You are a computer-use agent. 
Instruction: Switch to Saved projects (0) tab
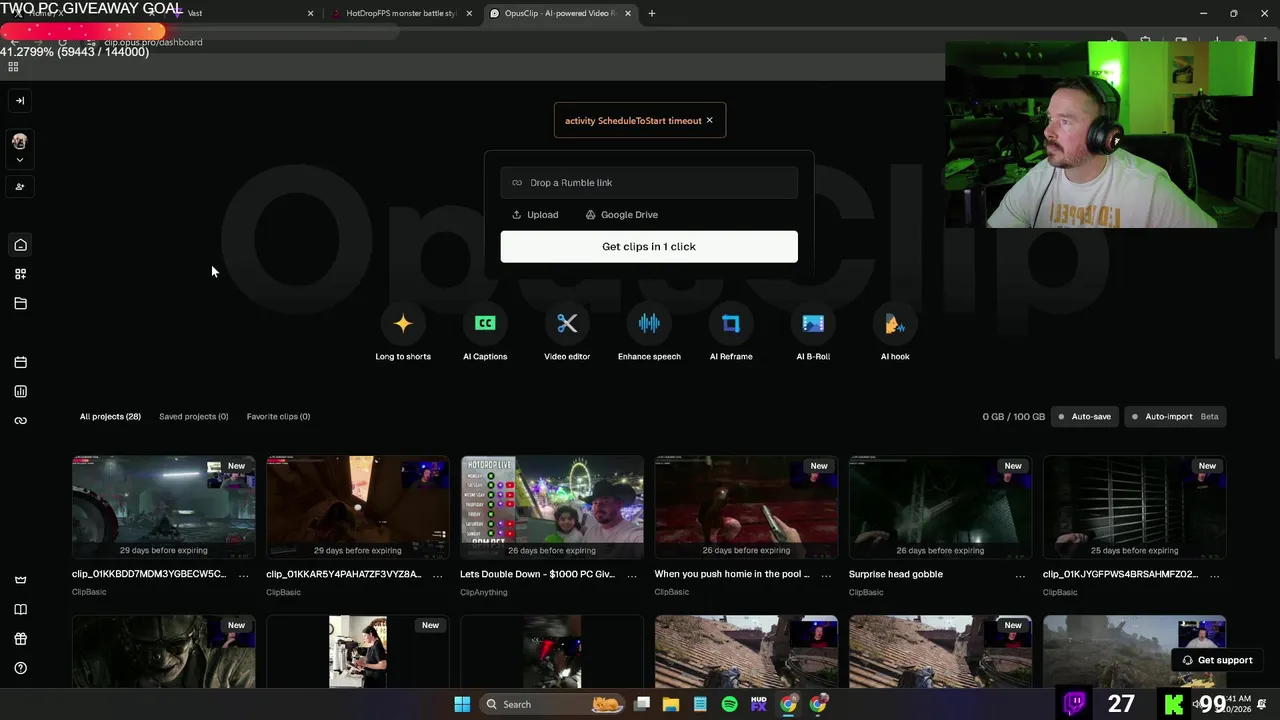tap(193, 416)
